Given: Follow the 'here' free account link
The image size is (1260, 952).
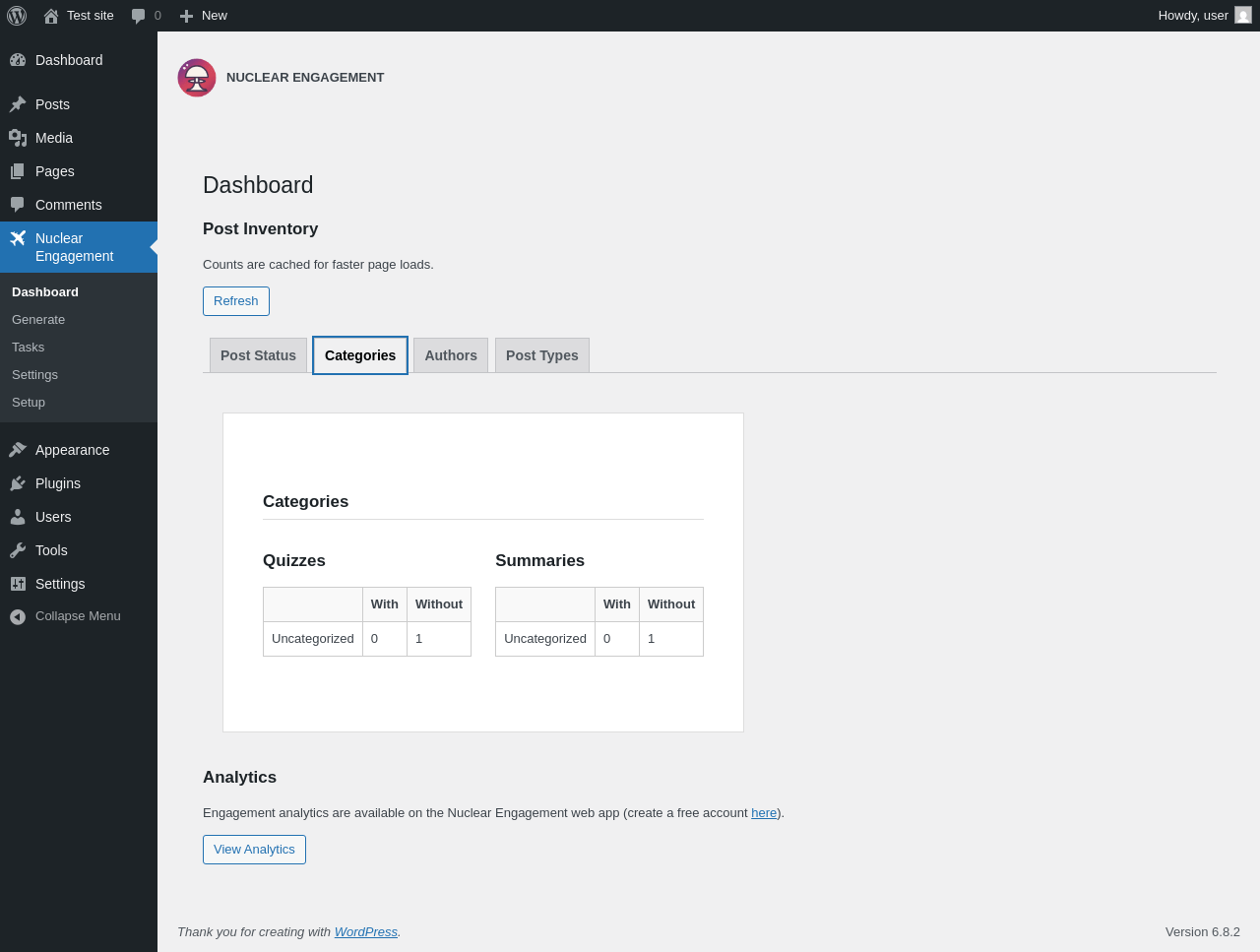Looking at the screenshot, I should (764, 813).
